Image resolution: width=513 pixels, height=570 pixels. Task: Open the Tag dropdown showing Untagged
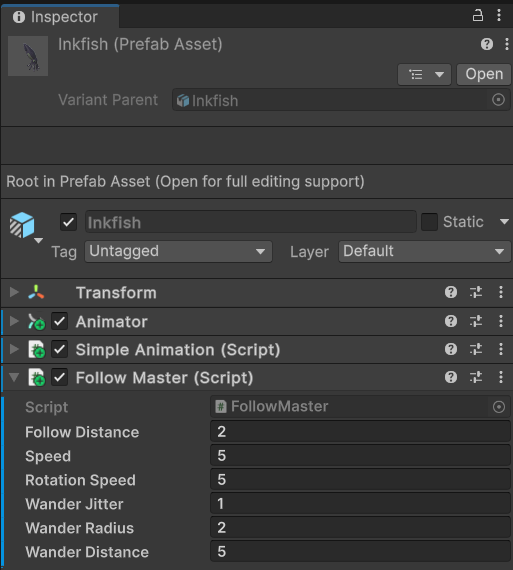(x=178, y=251)
